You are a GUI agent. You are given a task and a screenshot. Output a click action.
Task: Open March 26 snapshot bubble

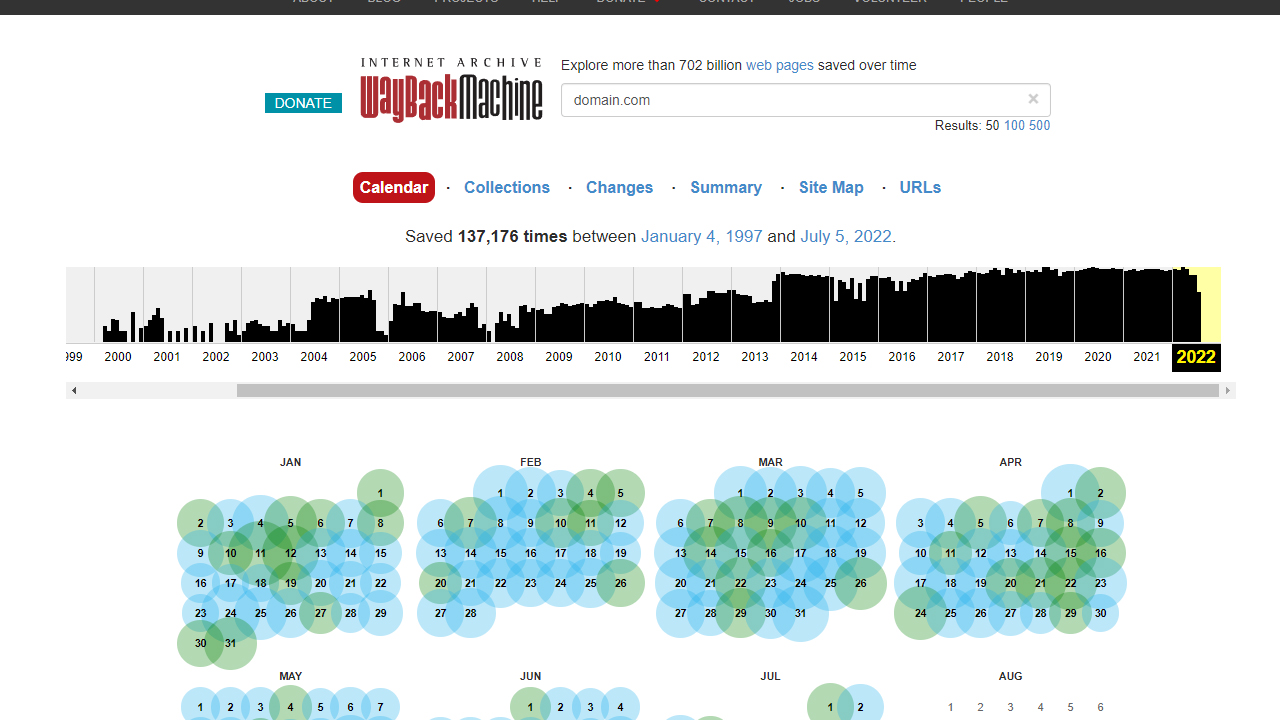tap(860, 583)
